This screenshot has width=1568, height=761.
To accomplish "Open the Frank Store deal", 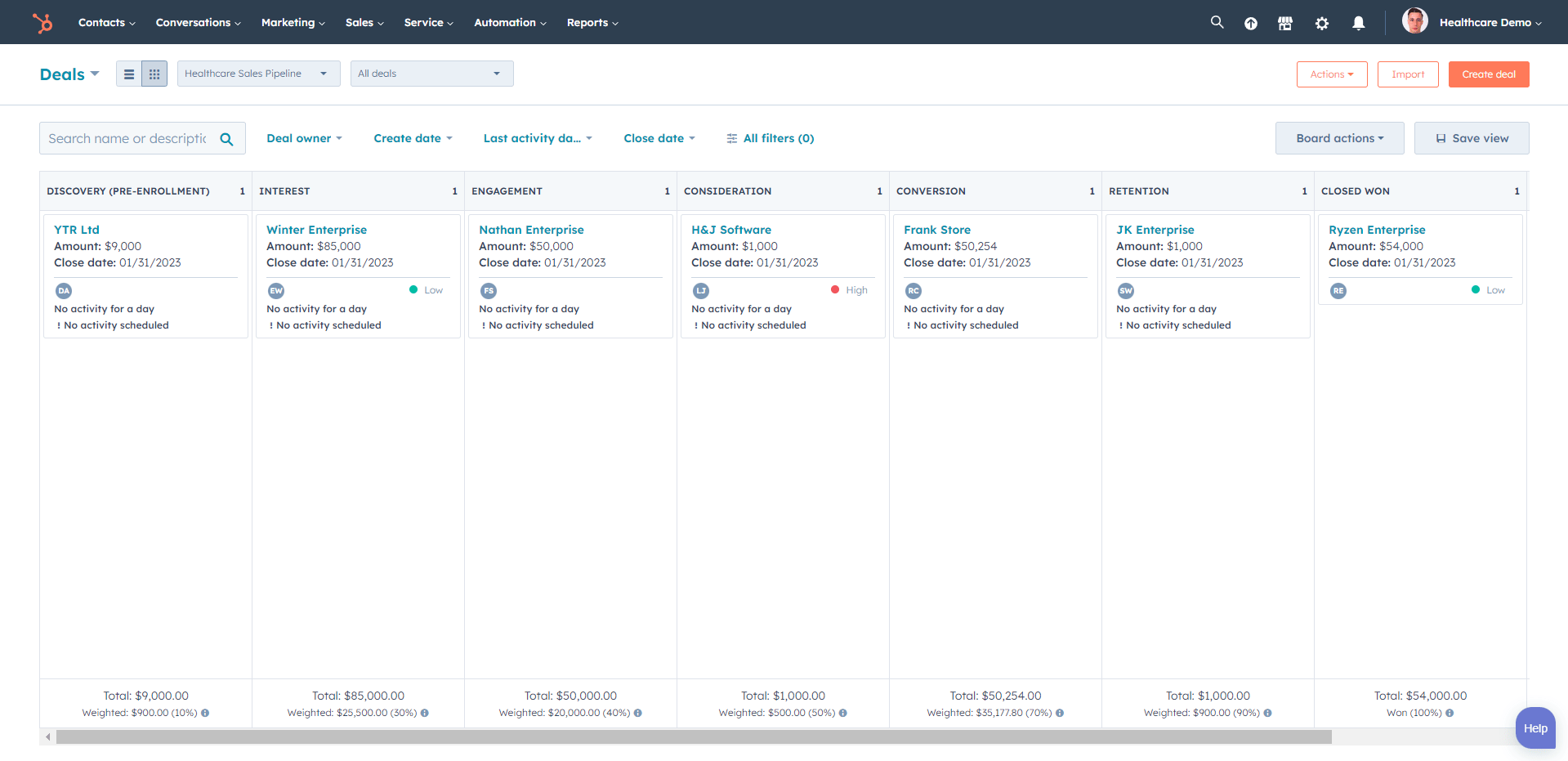I will [937, 230].
